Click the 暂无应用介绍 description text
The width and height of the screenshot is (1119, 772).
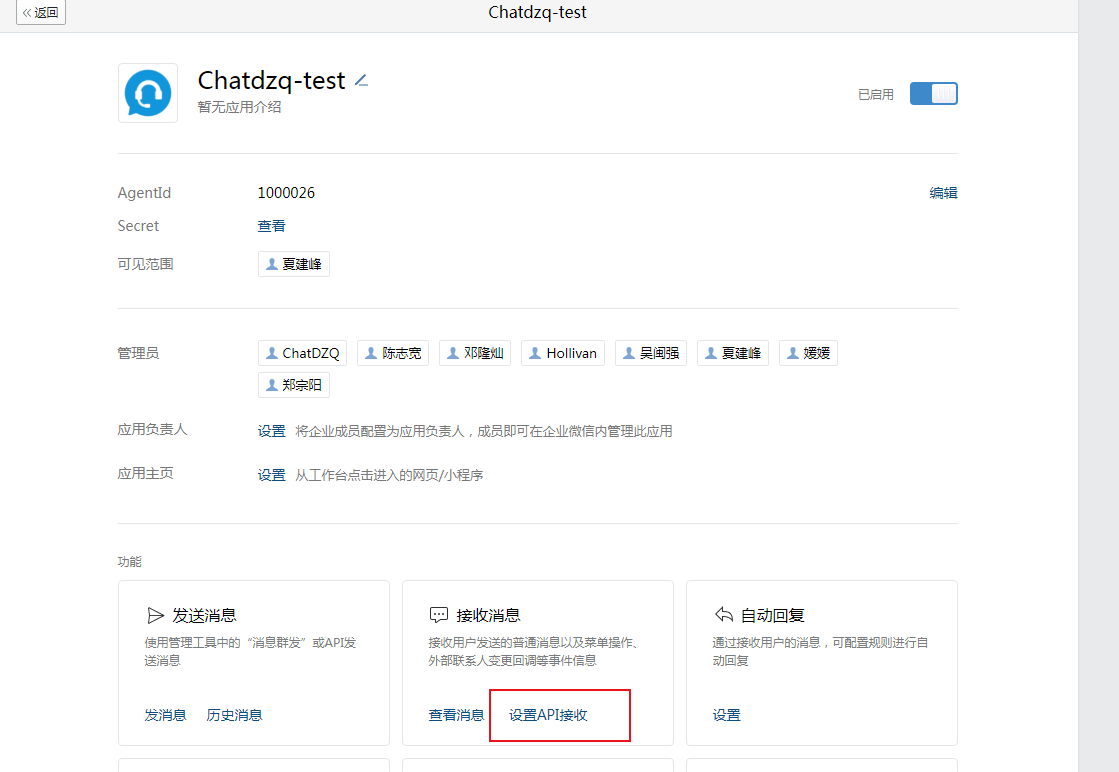[x=239, y=107]
